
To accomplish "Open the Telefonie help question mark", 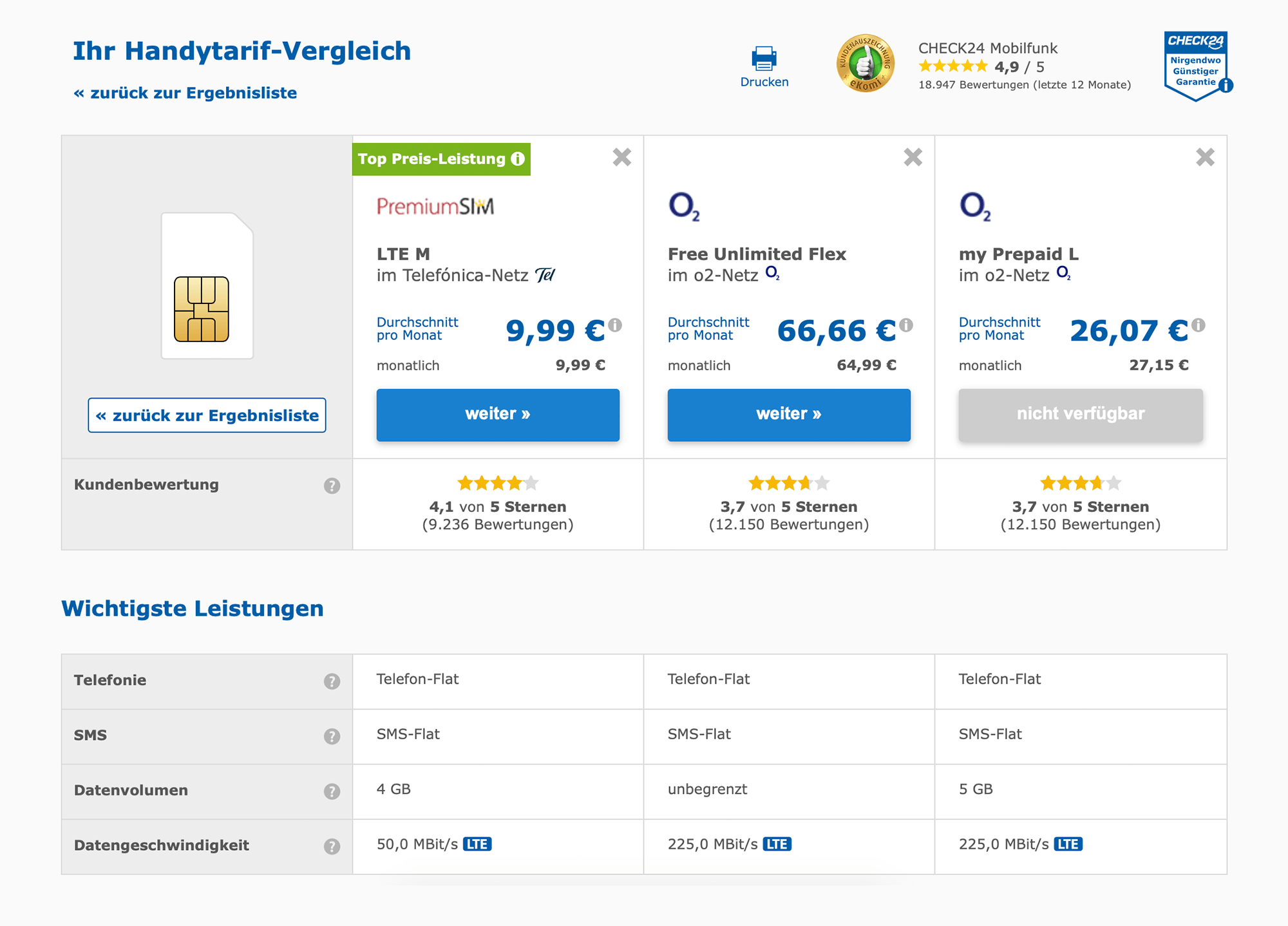I will [x=332, y=681].
